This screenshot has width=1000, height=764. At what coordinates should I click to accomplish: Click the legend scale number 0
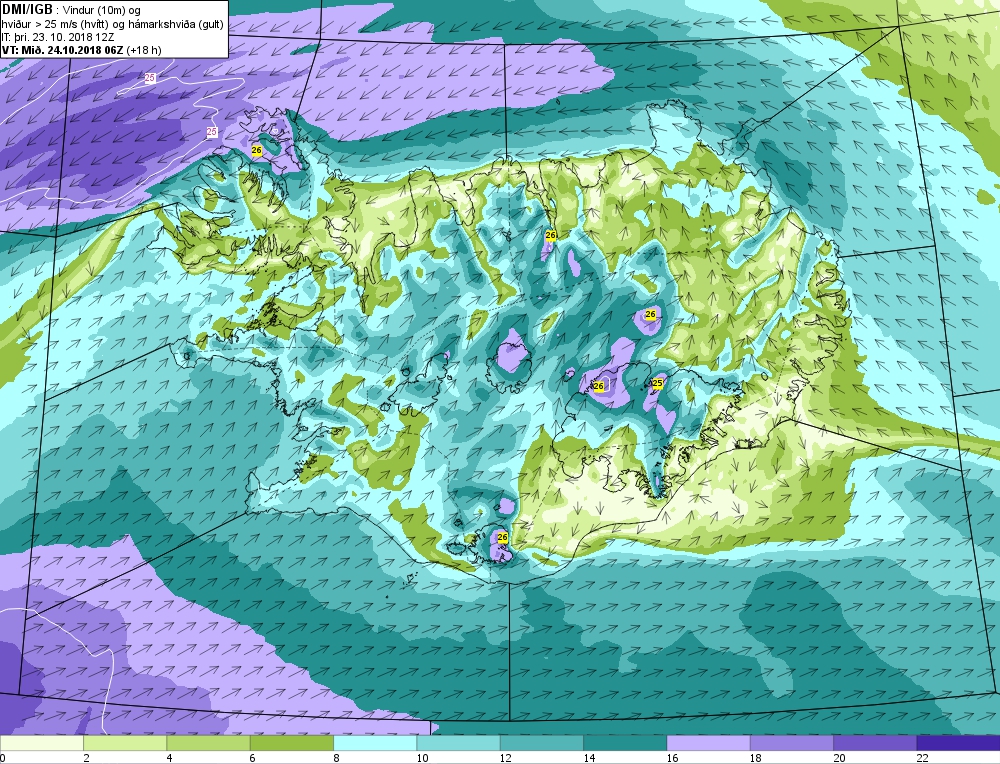coord(3,758)
